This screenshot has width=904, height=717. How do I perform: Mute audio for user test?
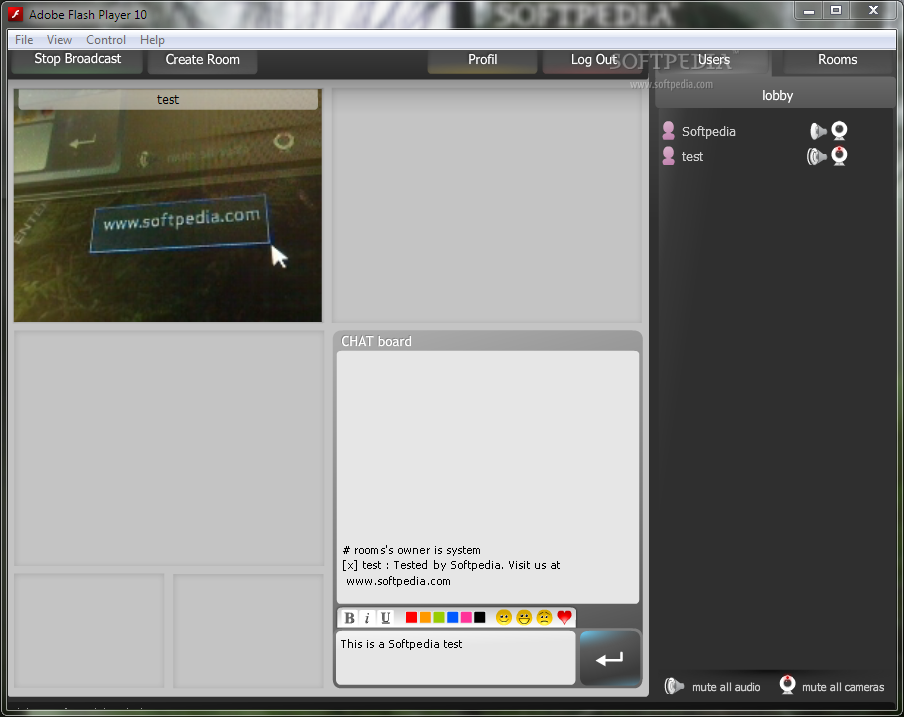(x=817, y=156)
